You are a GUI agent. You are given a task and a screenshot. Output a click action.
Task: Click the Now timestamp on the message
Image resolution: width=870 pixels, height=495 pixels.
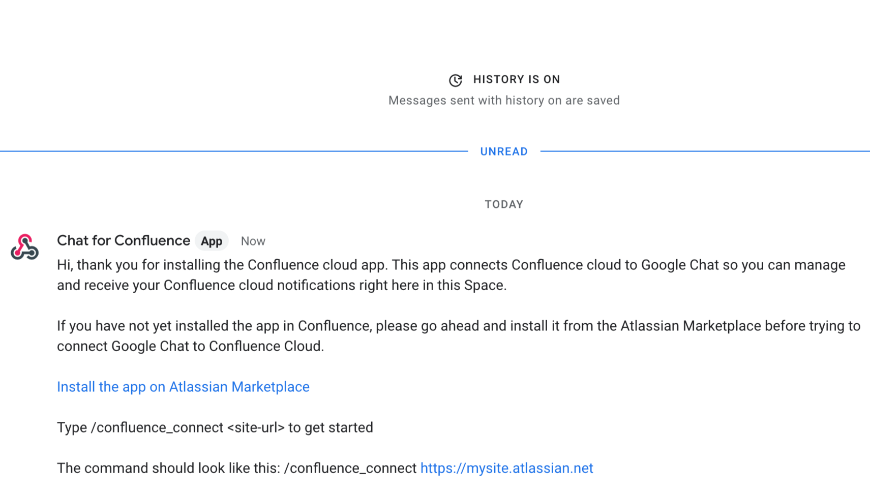(x=253, y=241)
